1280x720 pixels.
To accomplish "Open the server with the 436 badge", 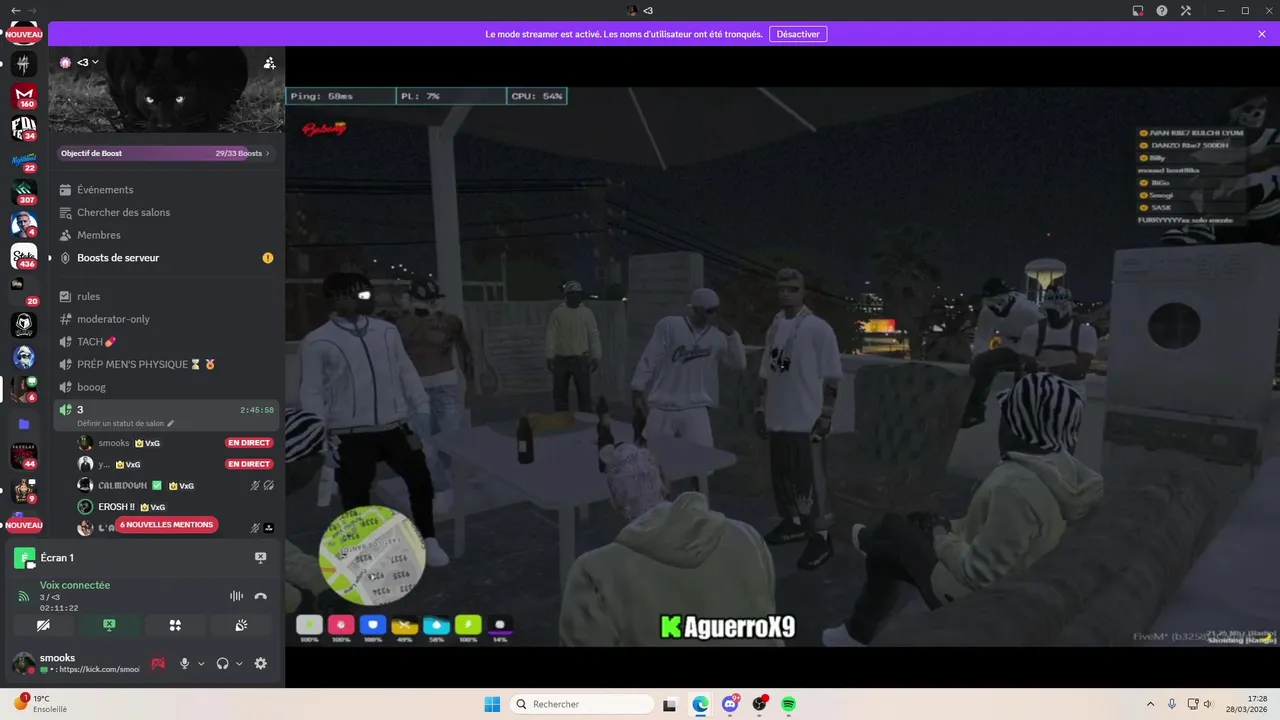I will coord(24,256).
